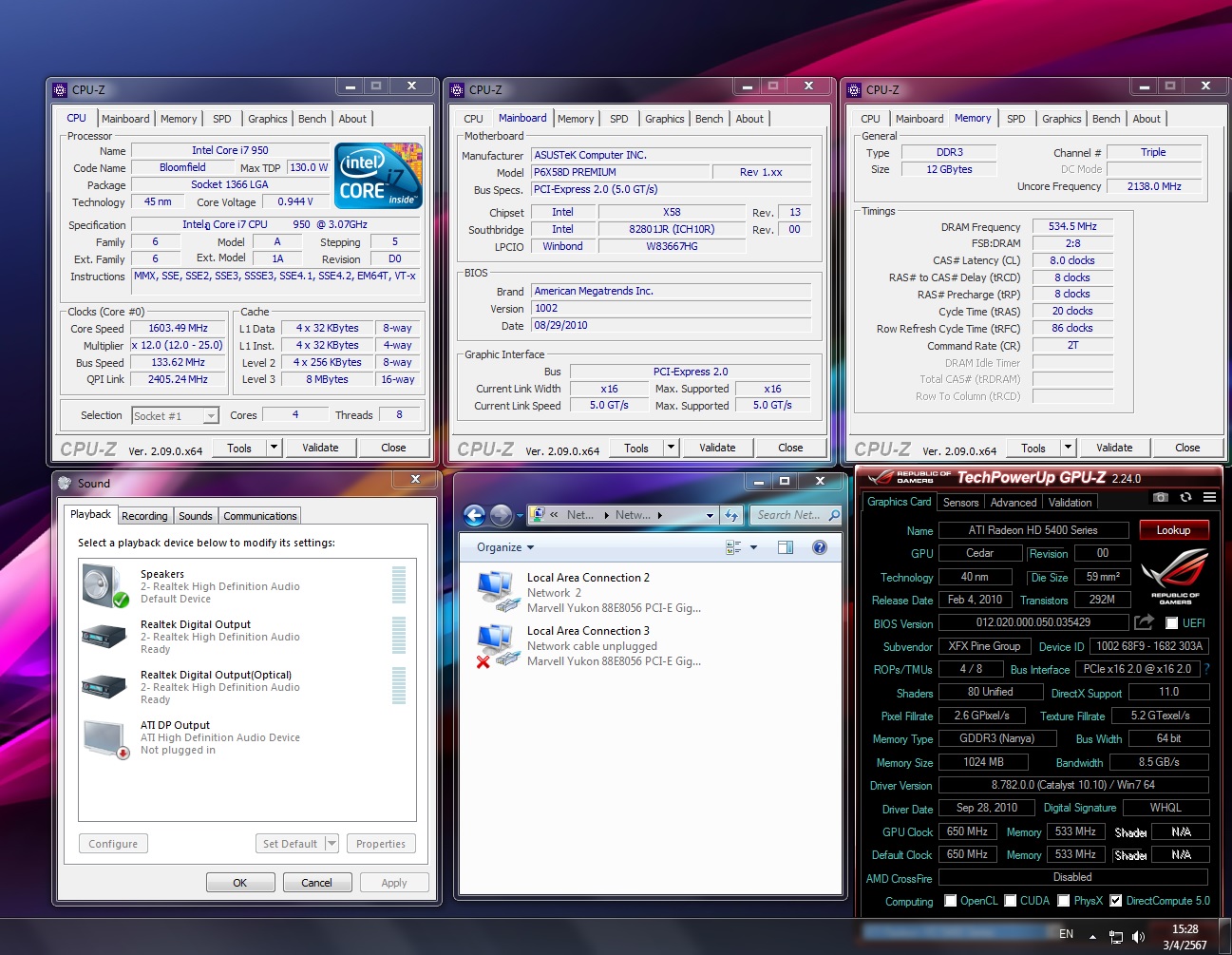Viewport: 1232px width, 955px height.
Task: Open the network tray icon in taskbar
Action: tap(1116, 937)
